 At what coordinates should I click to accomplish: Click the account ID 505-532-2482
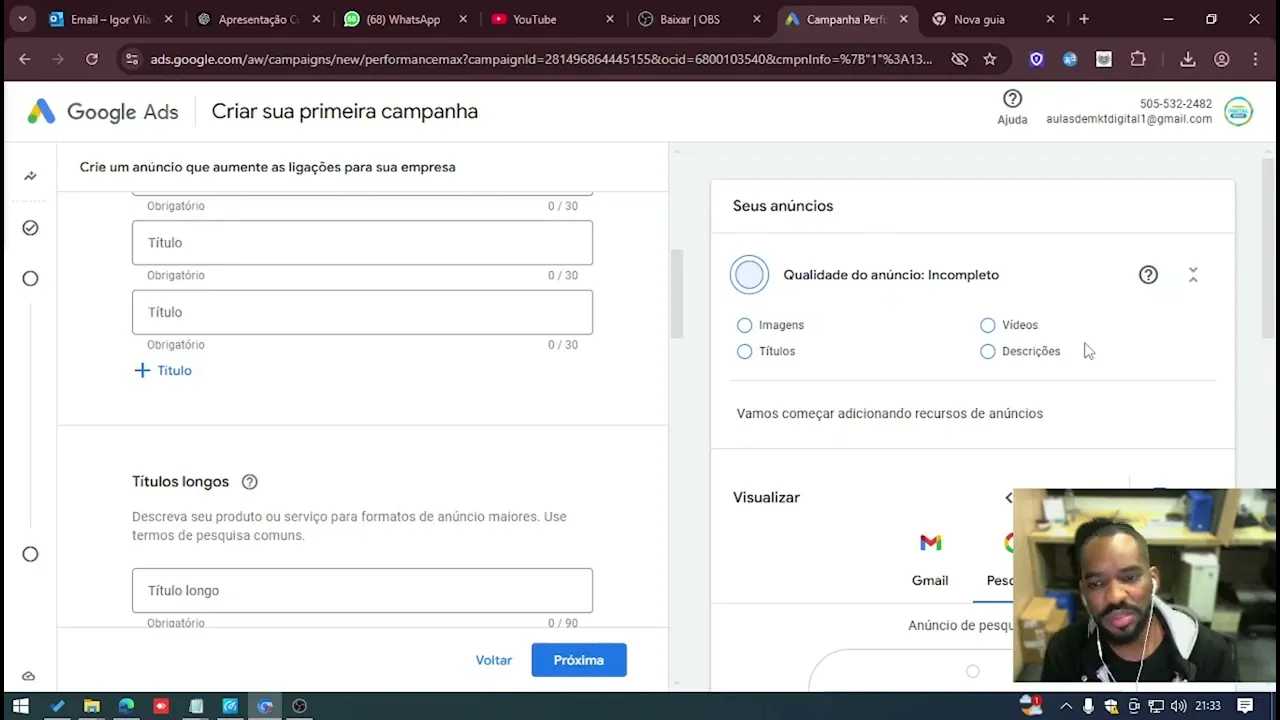pyautogui.click(x=1176, y=104)
